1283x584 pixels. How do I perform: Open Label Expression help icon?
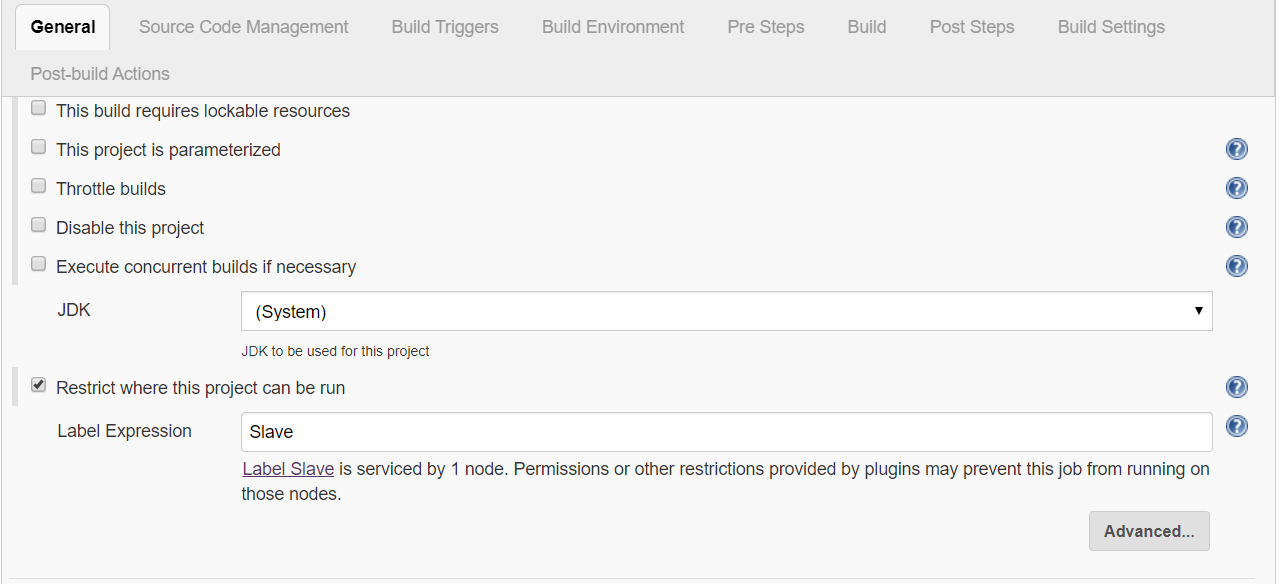[x=1236, y=427]
